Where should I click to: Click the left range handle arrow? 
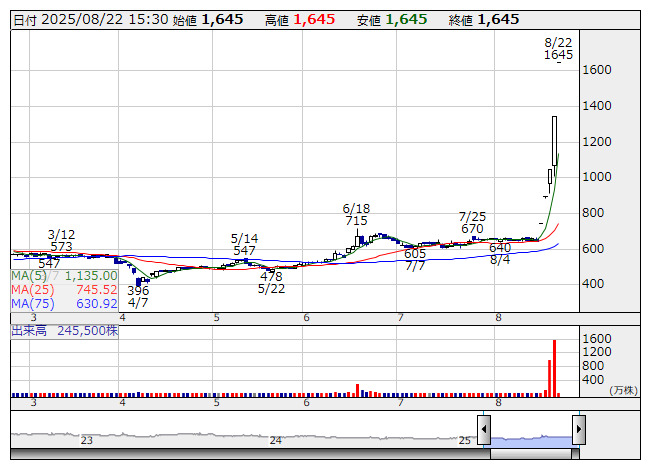click(x=484, y=431)
